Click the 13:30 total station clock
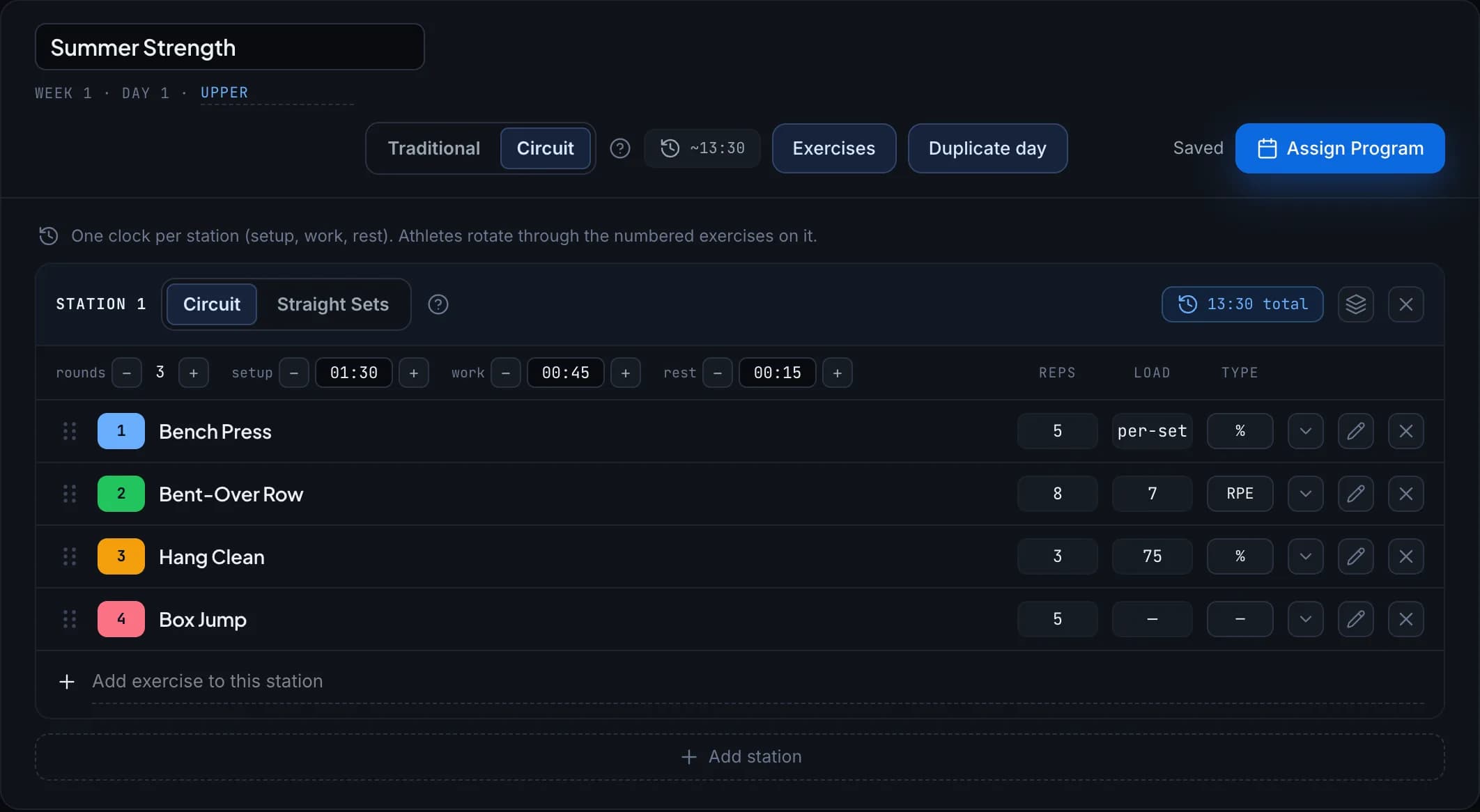 tap(1242, 304)
